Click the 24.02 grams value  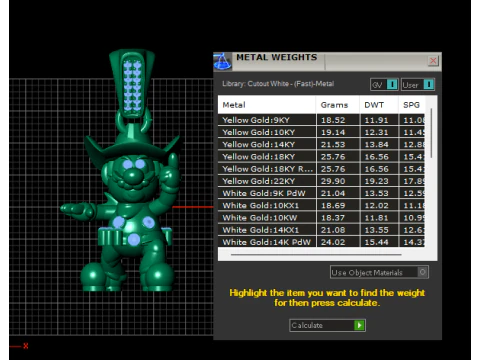[333, 242]
